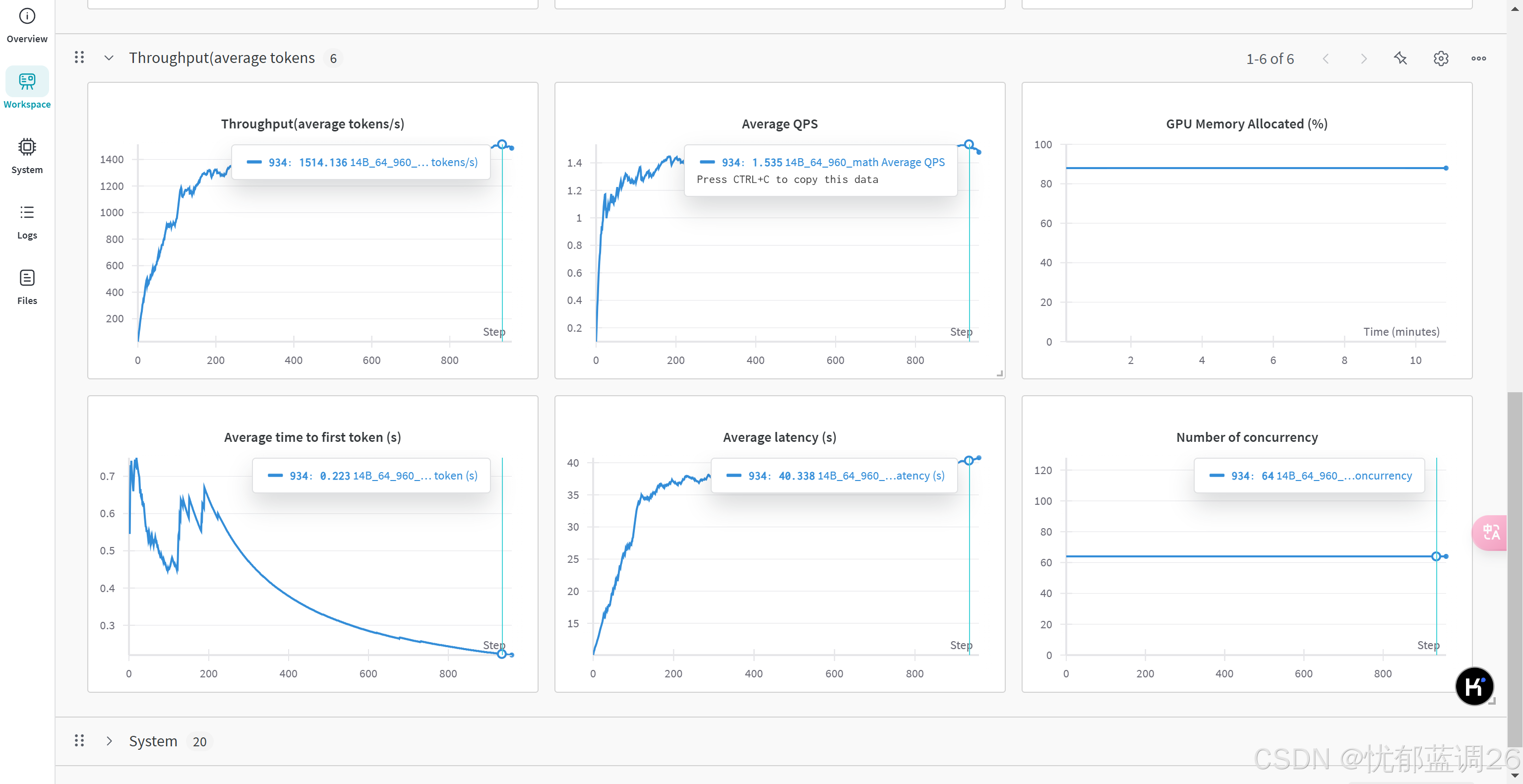Open the Overview page icon
The width and height of the screenshot is (1523, 784).
pos(27,16)
